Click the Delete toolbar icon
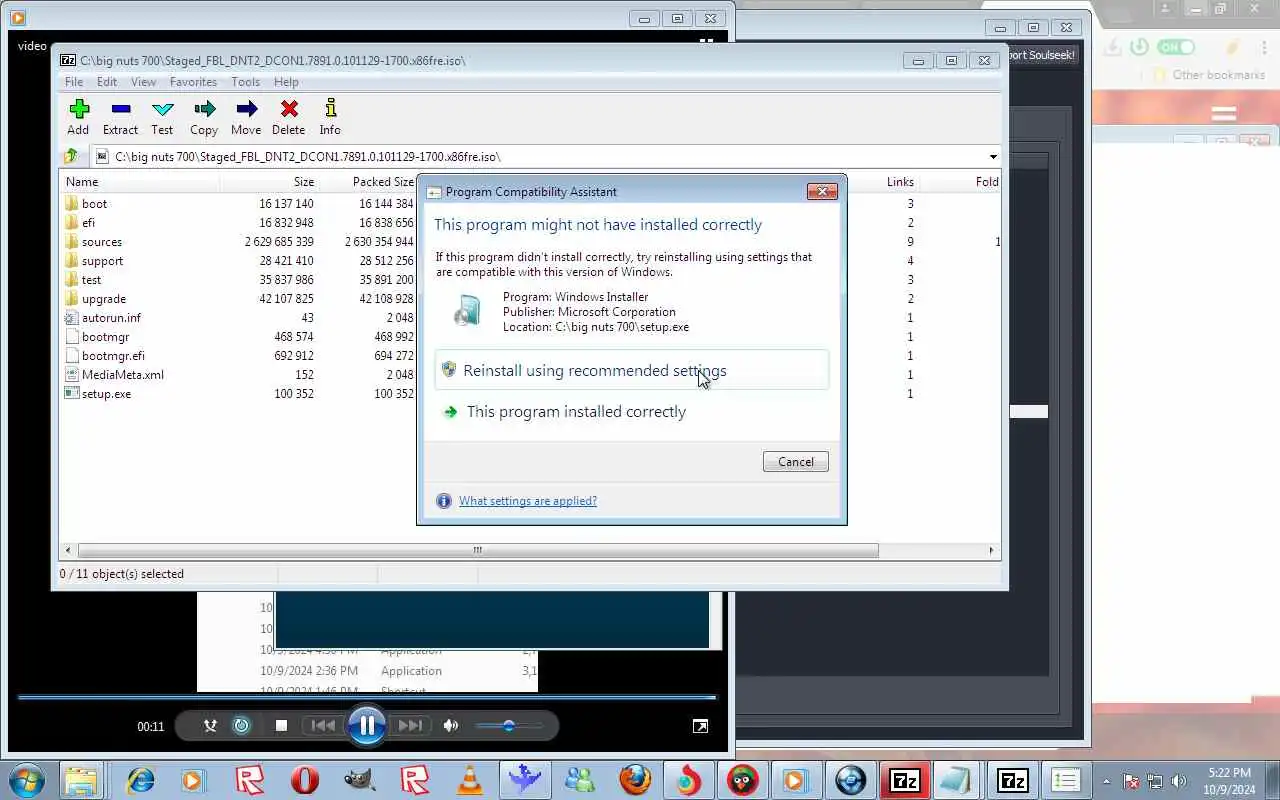This screenshot has width=1280, height=800. pyautogui.click(x=289, y=116)
